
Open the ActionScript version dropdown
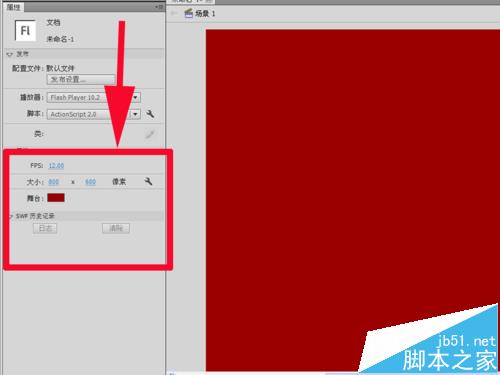pos(94,114)
